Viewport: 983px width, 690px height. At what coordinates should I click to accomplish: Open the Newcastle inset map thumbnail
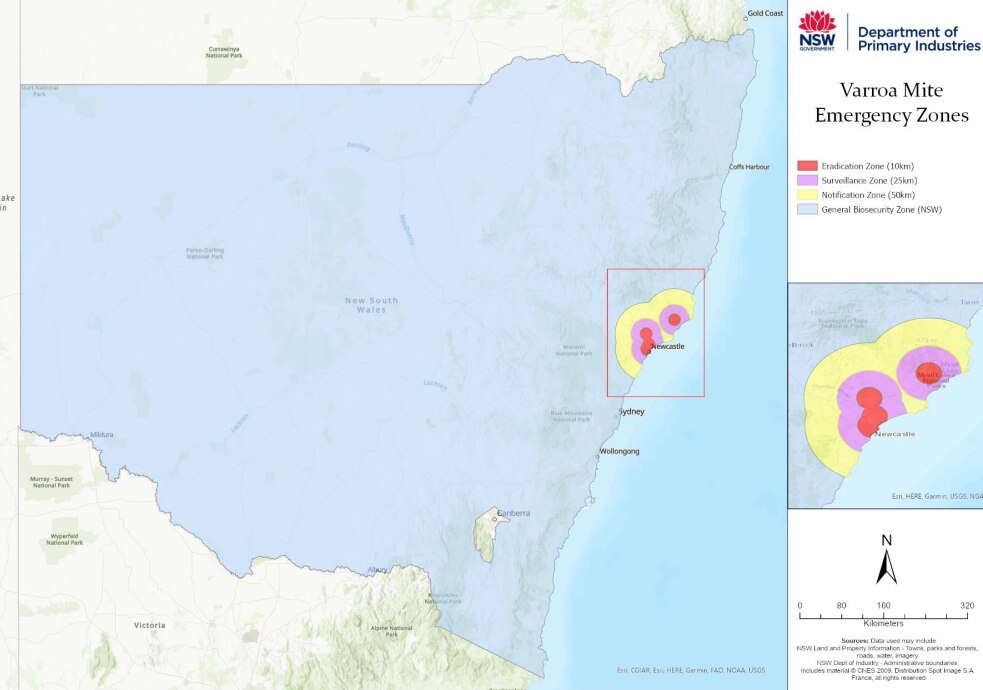pyautogui.click(x=885, y=395)
